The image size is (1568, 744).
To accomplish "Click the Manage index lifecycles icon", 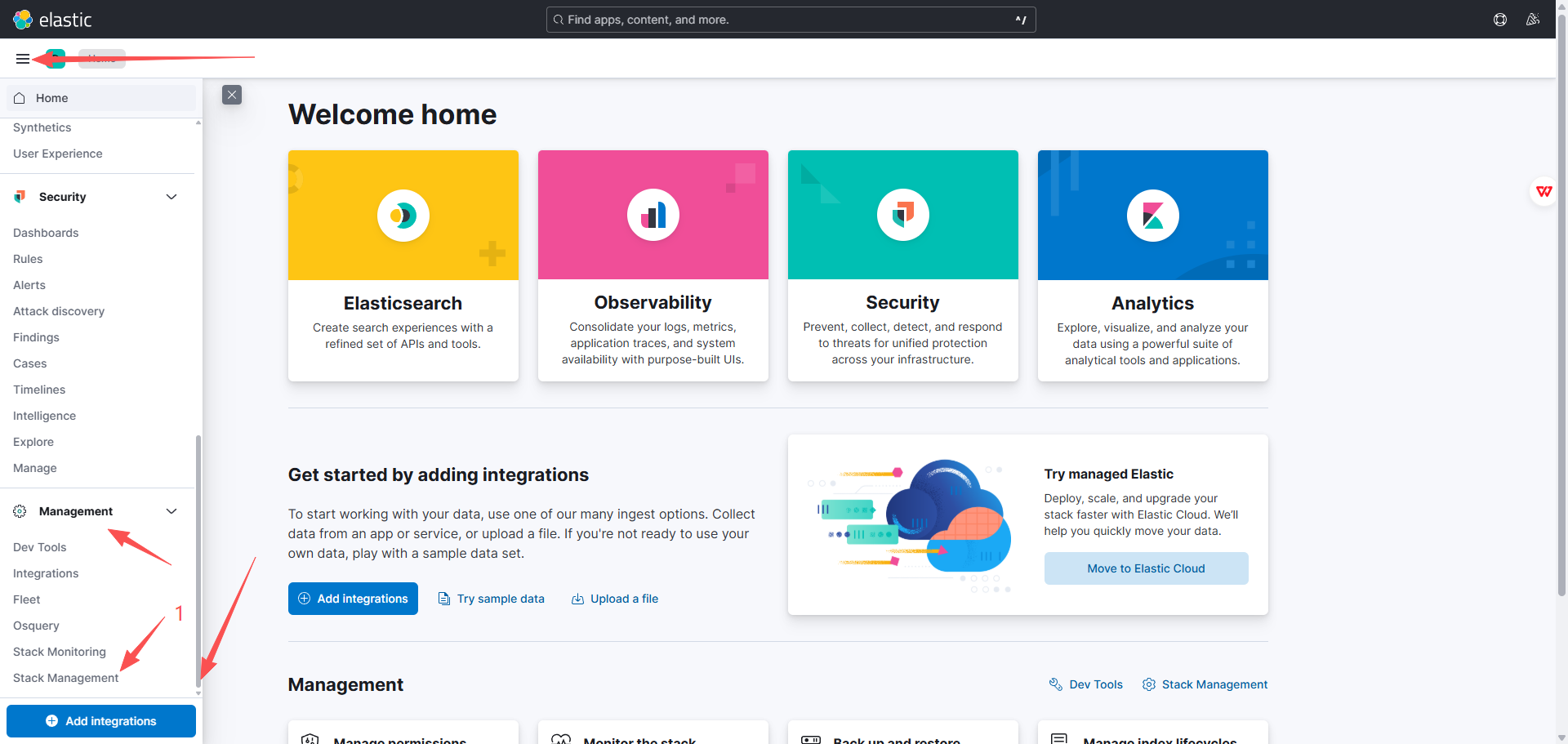I will point(1059,739).
